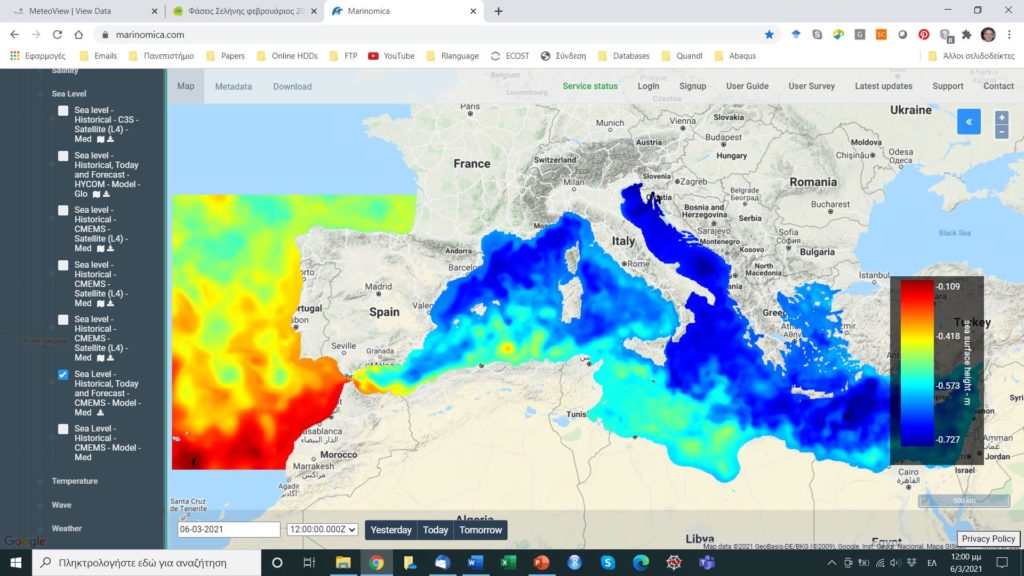
Task: Open the 12:00:00.000Z time dropdown
Action: click(x=322, y=530)
